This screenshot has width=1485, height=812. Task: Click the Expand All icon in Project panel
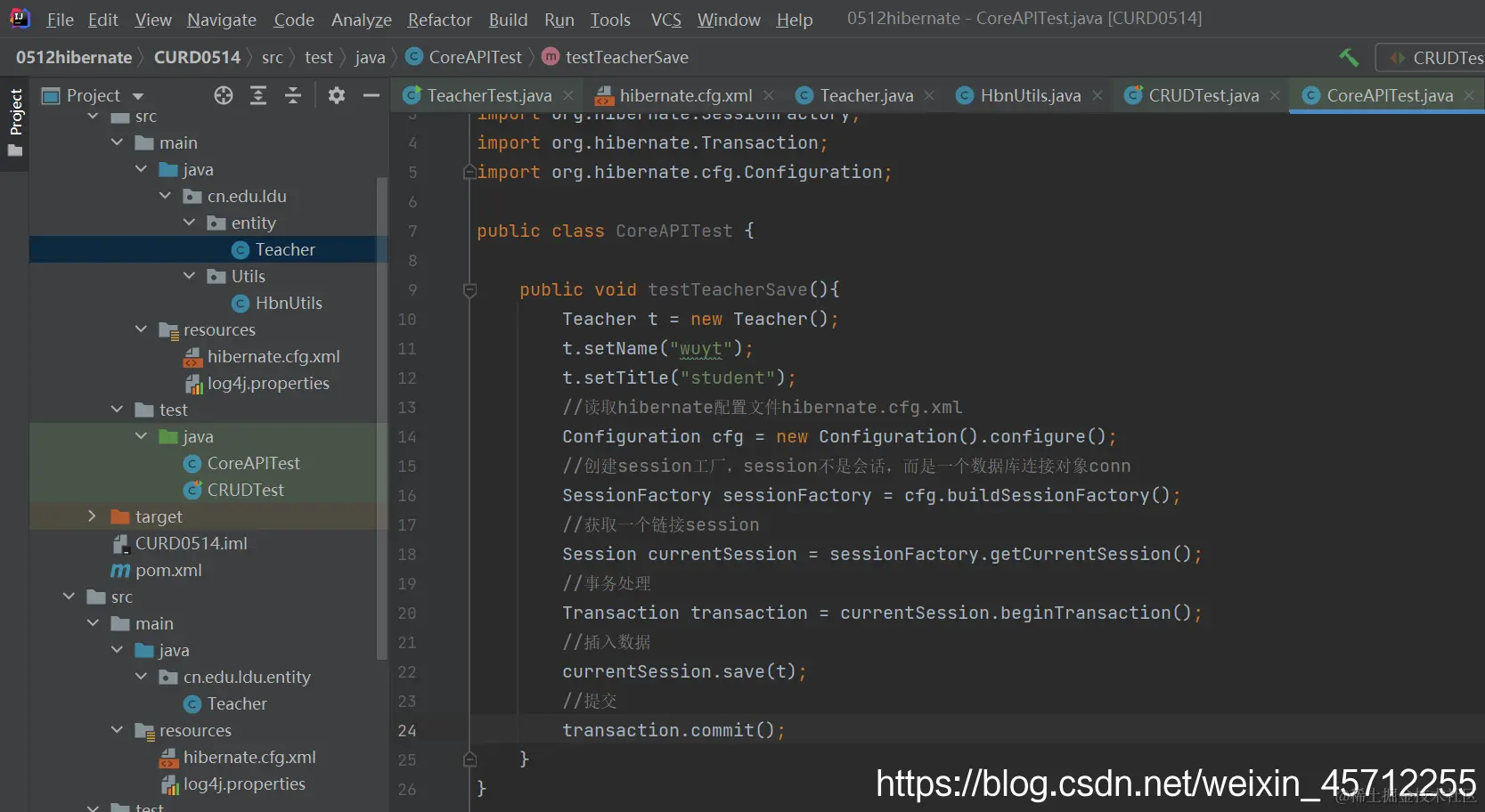click(258, 95)
